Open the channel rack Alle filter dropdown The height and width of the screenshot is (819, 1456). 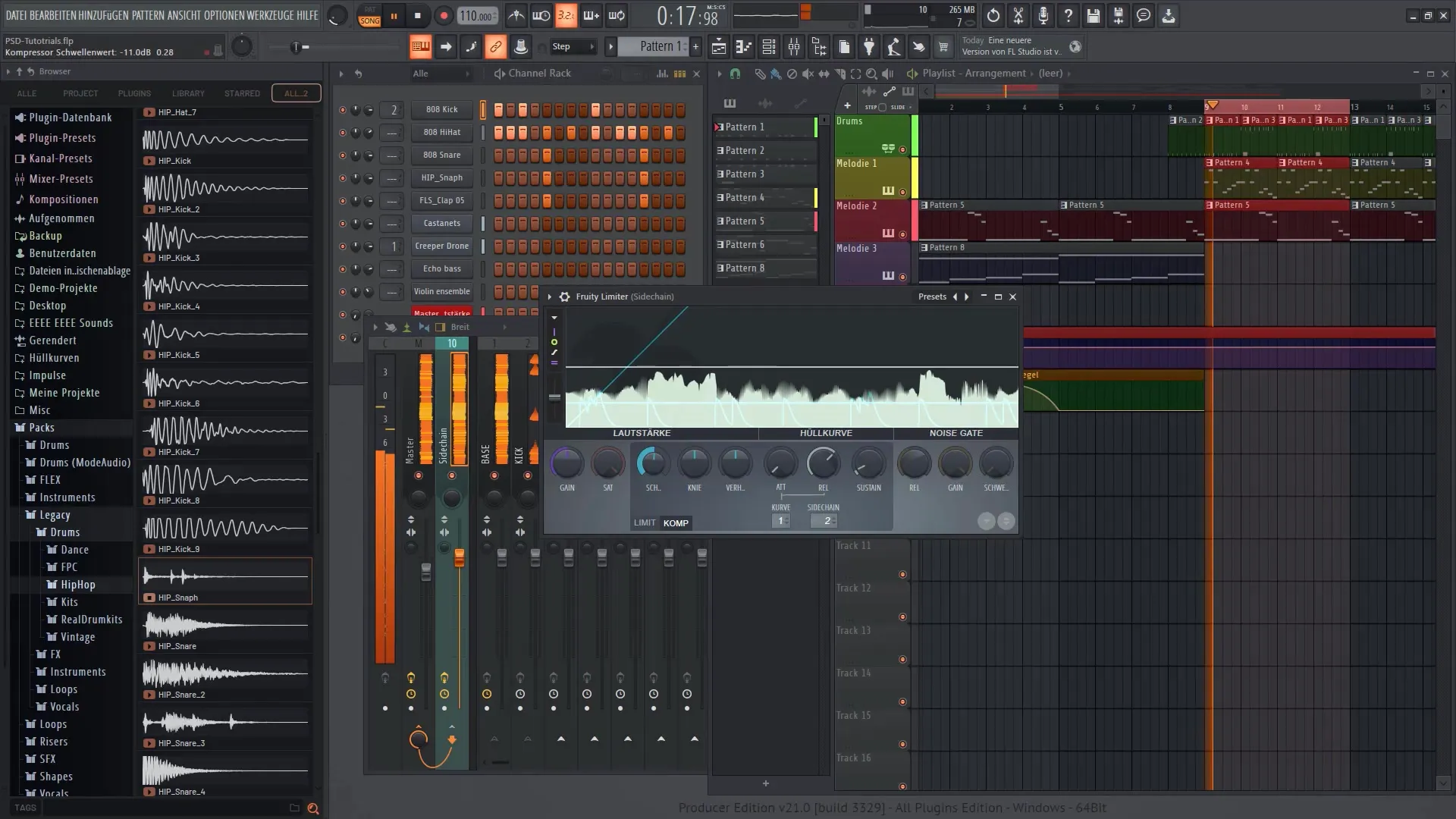tap(441, 74)
